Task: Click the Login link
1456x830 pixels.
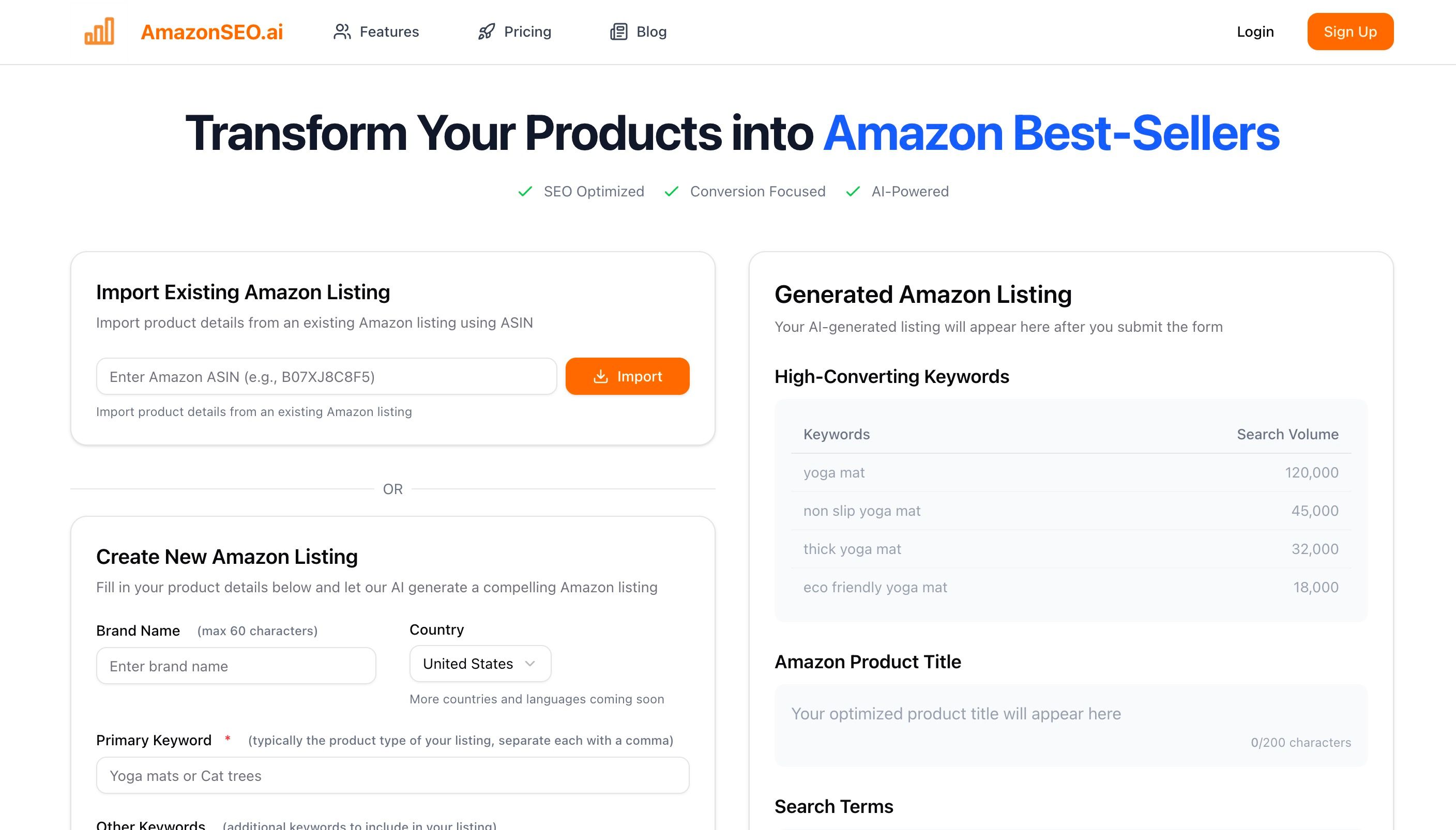Action: click(1255, 32)
